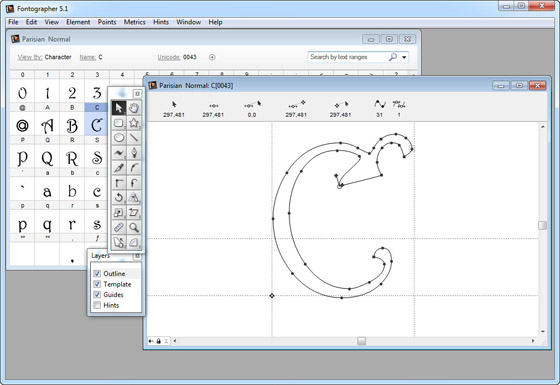Select the Rotate tool

pos(119,198)
